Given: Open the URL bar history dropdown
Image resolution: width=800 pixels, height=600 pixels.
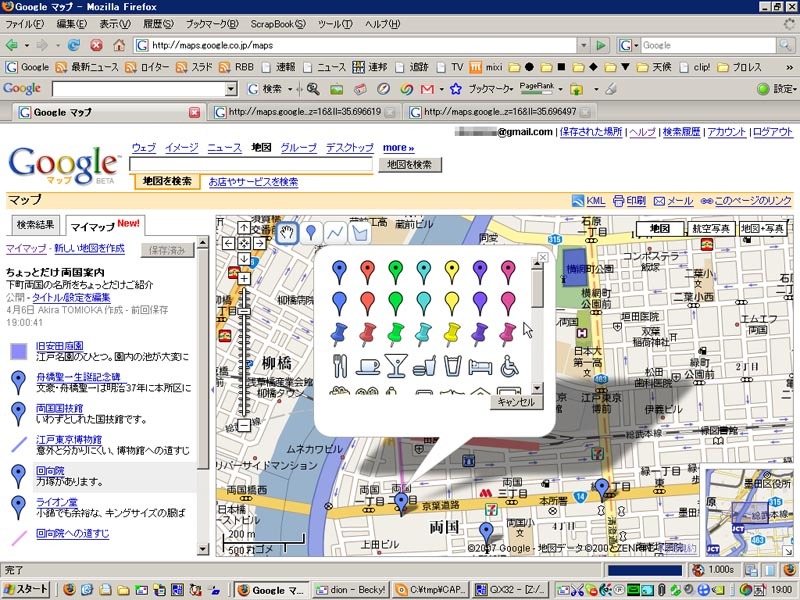Looking at the screenshot, I should (584, 45).
